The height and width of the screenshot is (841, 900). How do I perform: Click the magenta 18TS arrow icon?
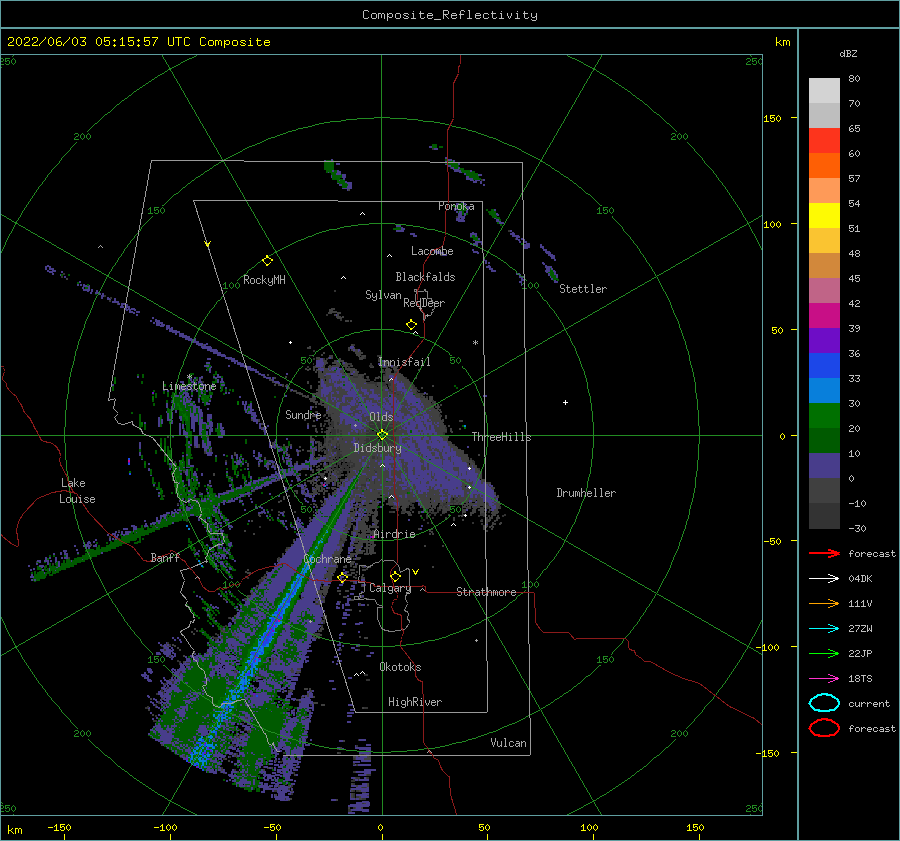tap(824, 679)
